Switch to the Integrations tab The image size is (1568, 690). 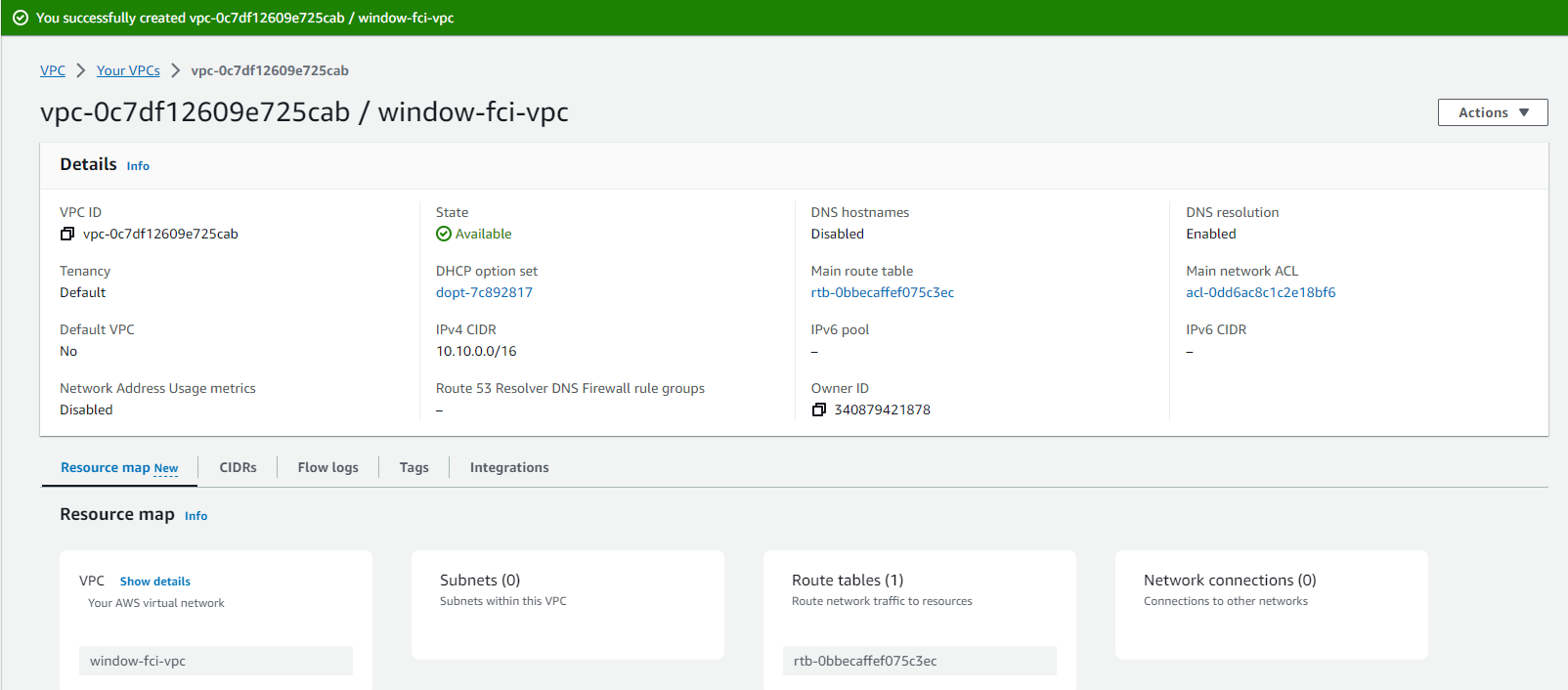(509, 467)
